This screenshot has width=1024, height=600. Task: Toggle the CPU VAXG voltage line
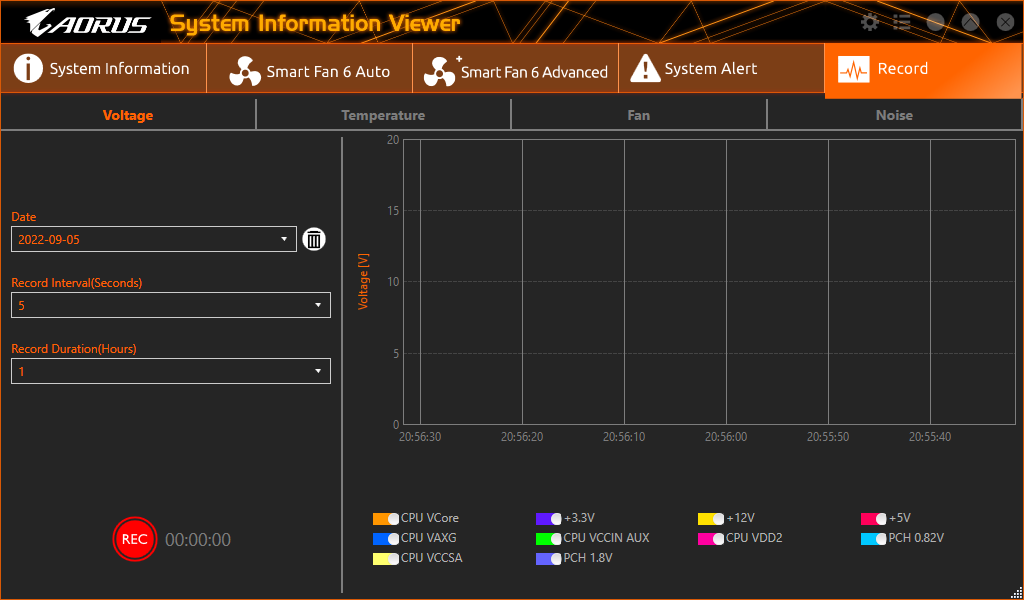[386, 539]
